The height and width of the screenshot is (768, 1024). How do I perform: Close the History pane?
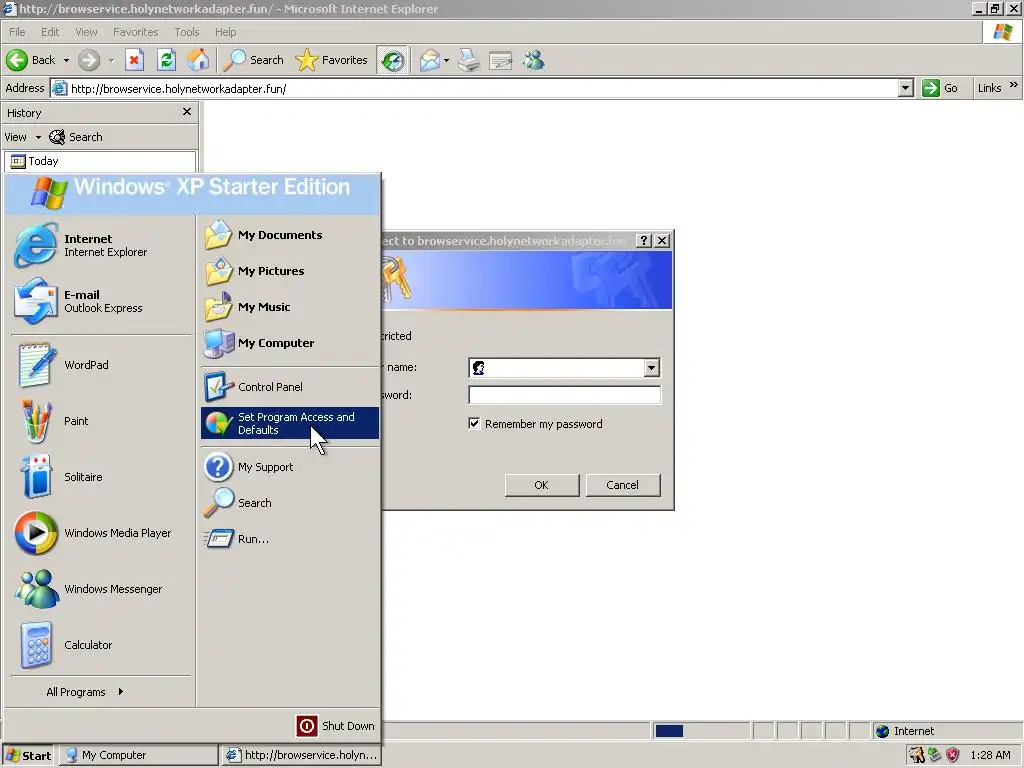tap(187, 112)
